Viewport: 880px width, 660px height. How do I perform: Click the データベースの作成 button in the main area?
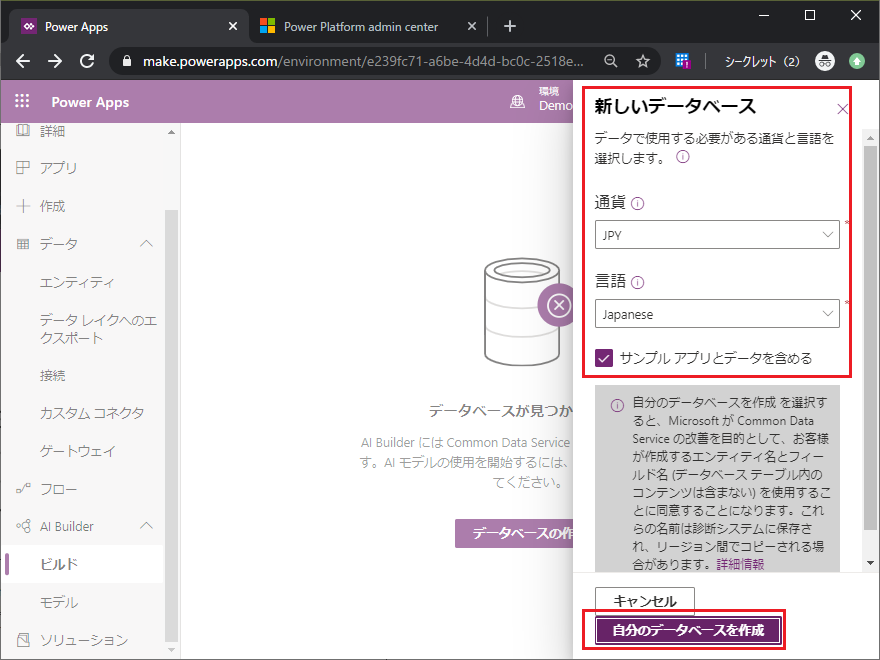514,533
